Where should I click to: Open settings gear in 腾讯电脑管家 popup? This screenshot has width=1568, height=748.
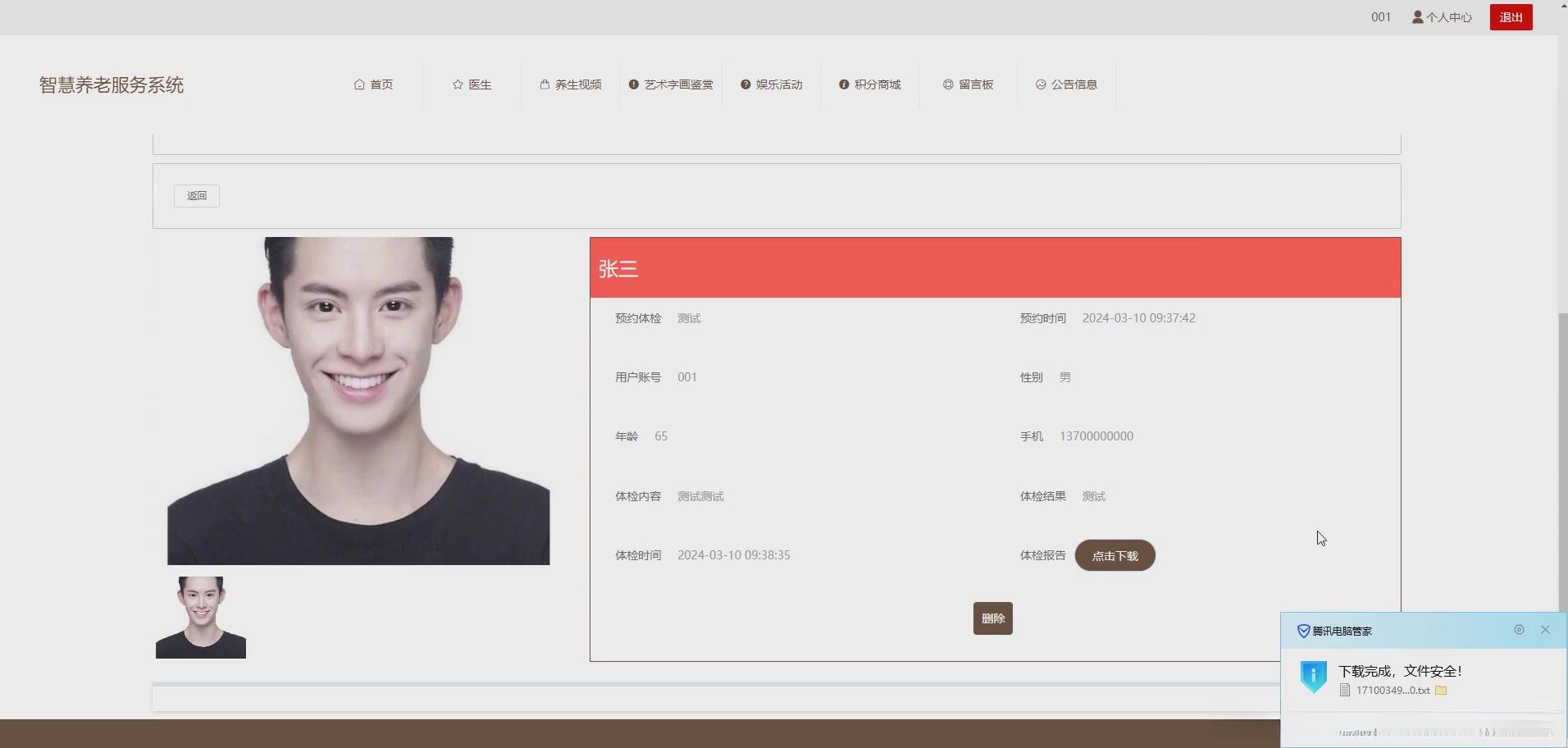[x=1519, y=630]
